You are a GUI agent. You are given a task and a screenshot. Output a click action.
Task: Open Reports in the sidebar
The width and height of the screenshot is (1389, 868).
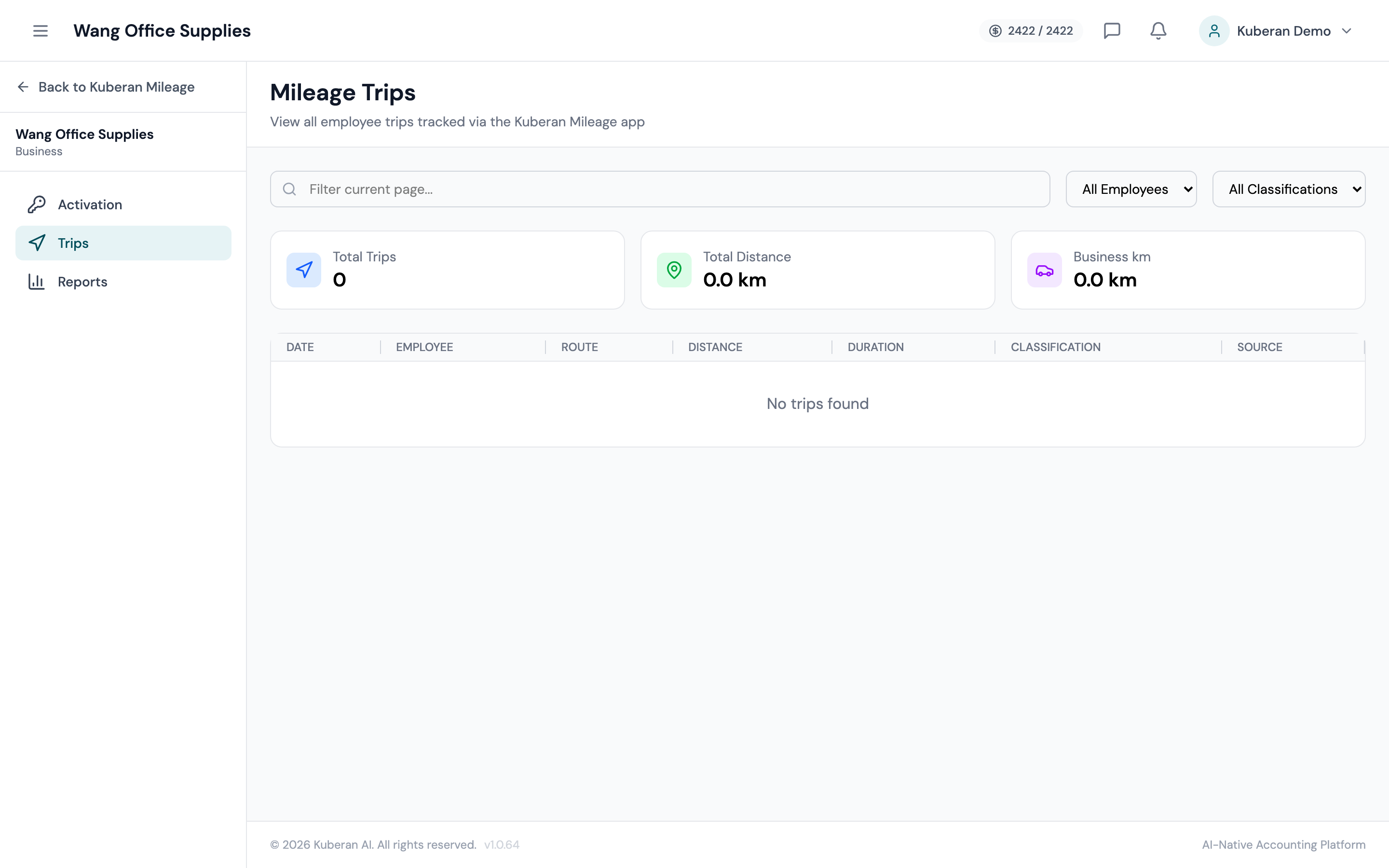tap(123, 281)
